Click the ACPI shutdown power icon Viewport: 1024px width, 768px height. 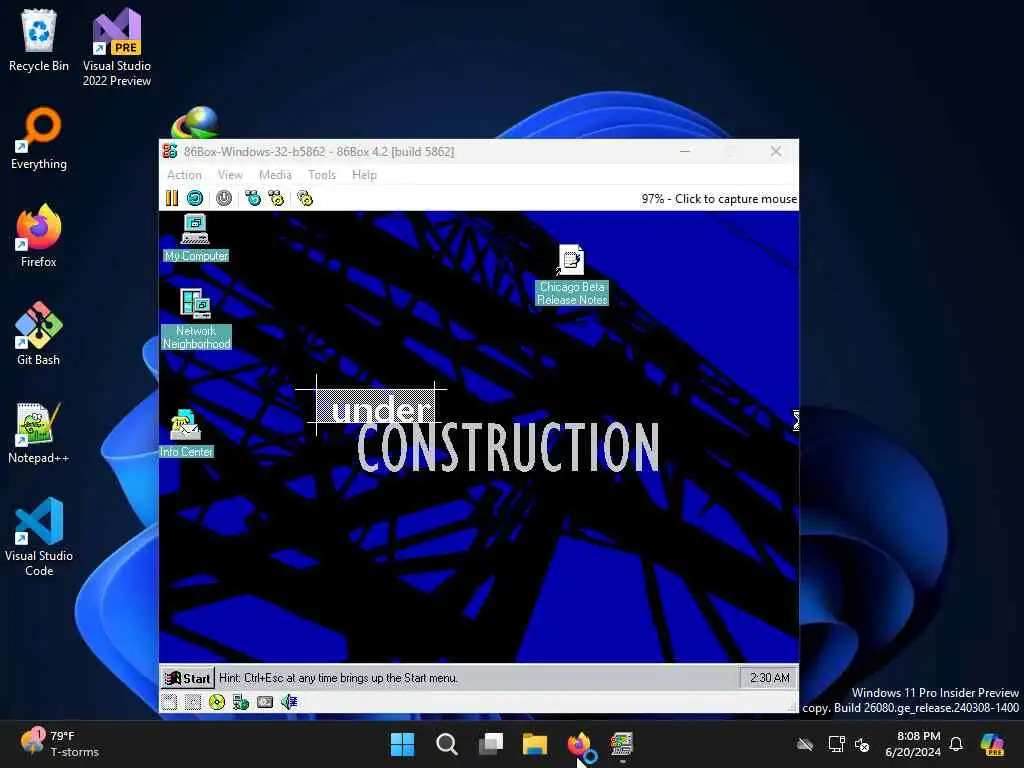pos(224,198)
